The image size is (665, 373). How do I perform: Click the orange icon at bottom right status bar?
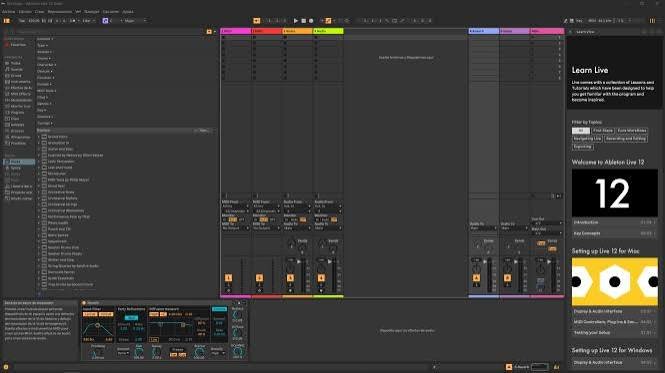coord(509,367)
